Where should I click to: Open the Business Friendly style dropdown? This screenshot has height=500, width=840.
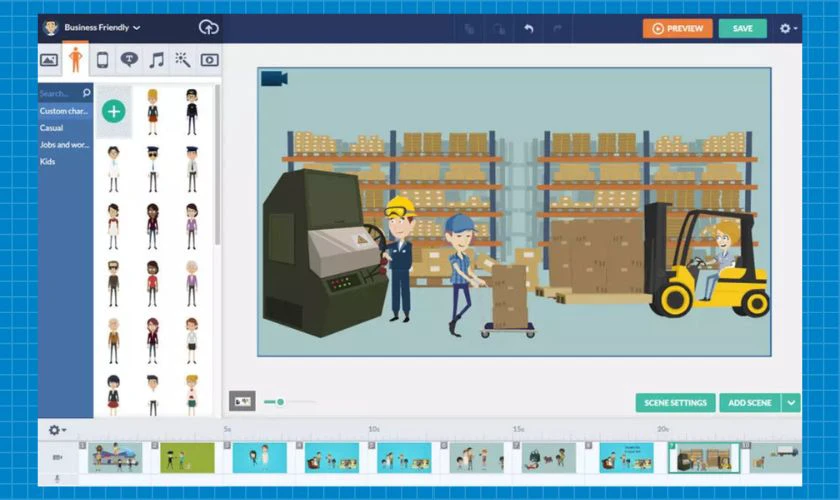(x=102, y=27)
